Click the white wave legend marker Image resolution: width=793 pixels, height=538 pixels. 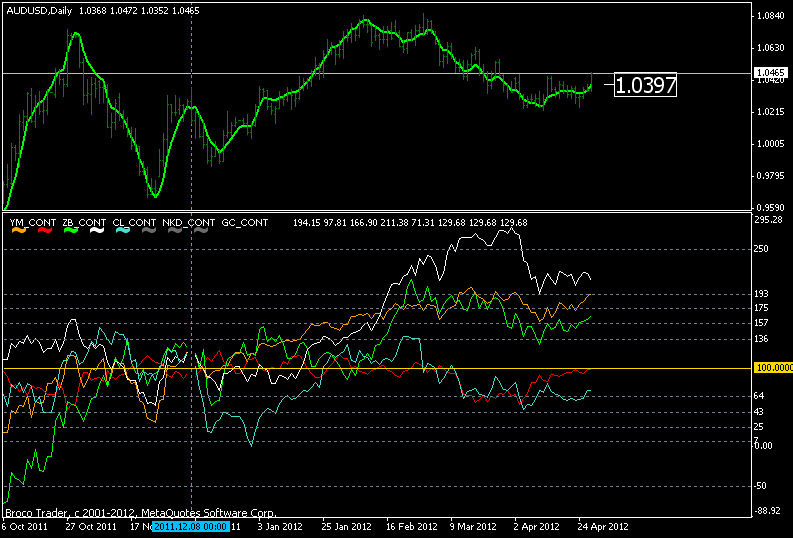97,231
